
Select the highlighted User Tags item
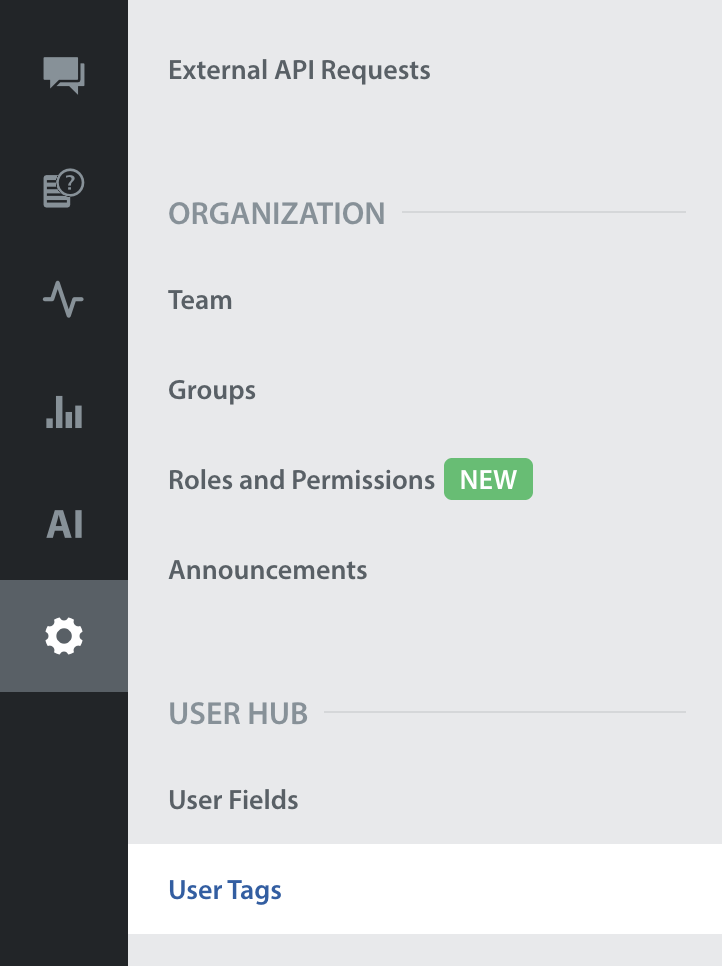(x=225, y=890)
